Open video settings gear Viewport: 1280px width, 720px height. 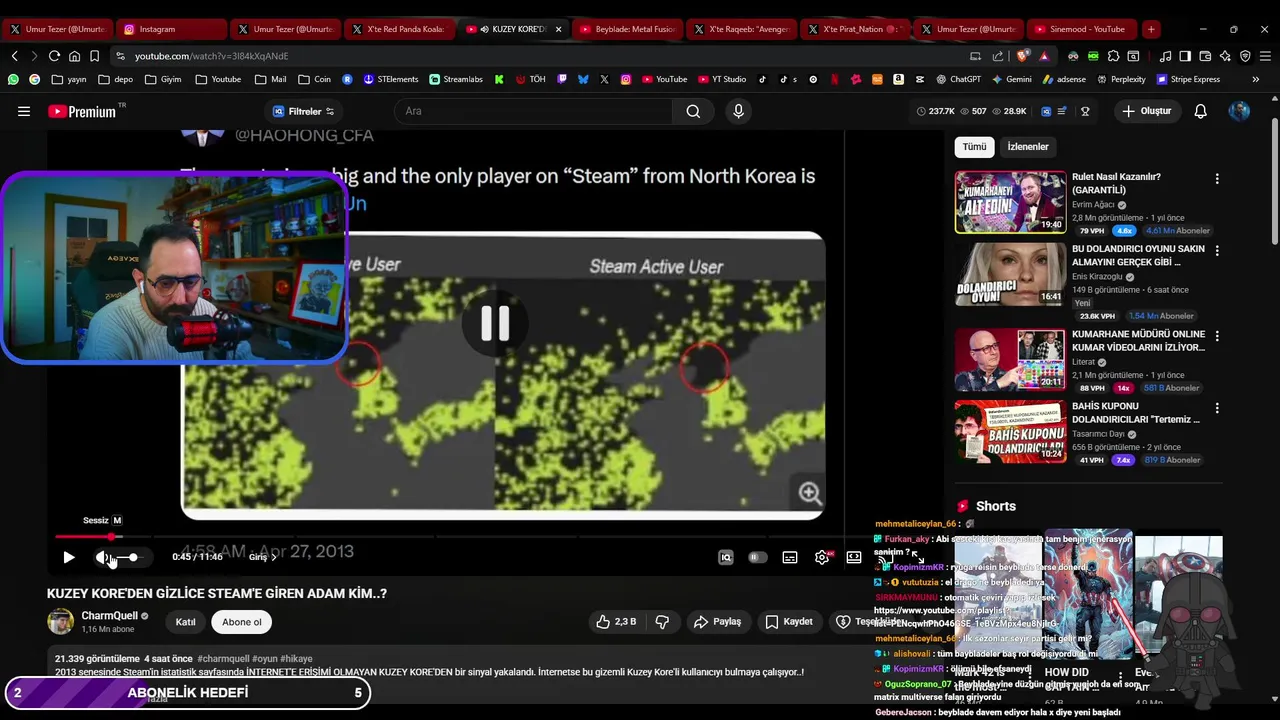(x=822, y=557)
